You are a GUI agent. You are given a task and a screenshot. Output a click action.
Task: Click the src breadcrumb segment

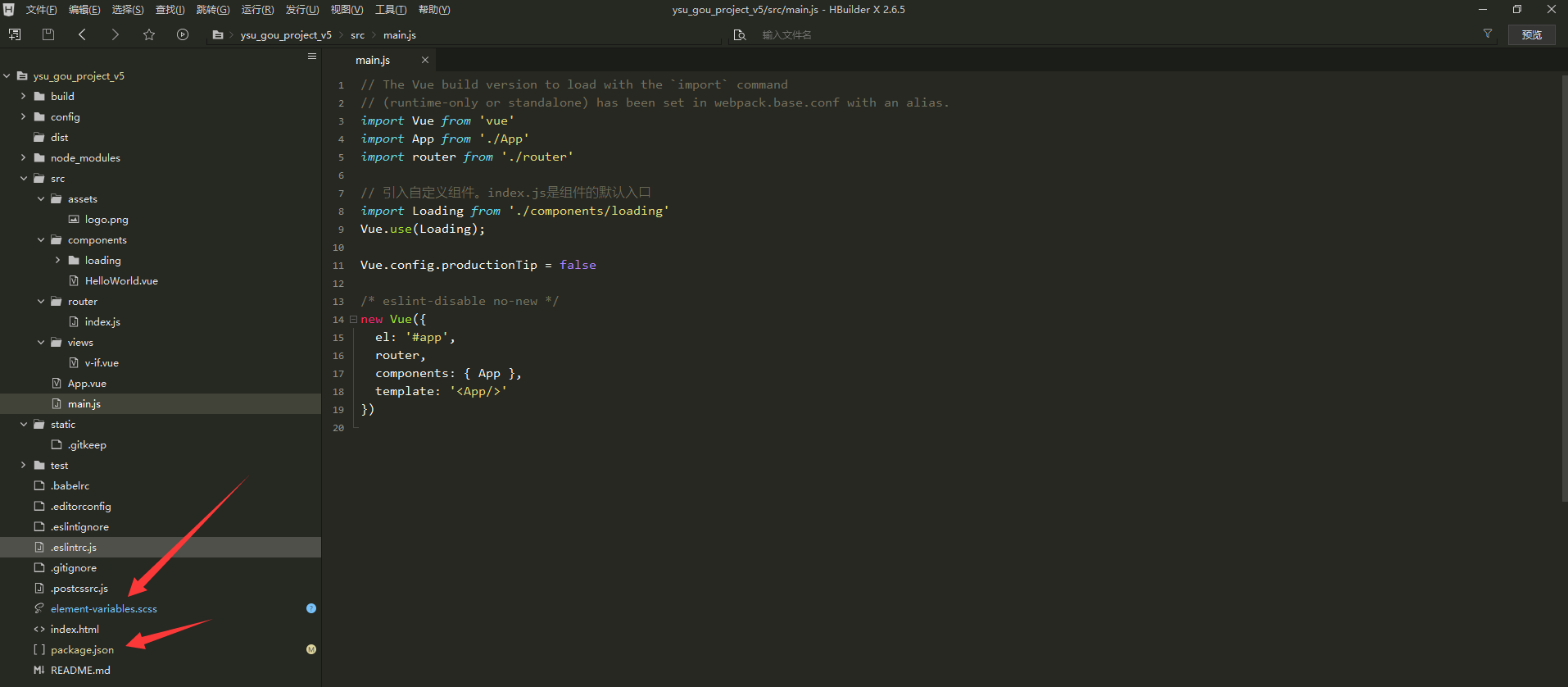coord(357,34)
